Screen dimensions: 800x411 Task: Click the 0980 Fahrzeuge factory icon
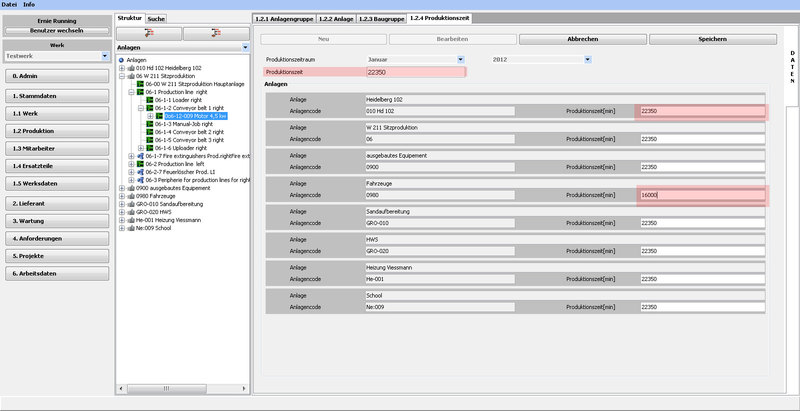pos(131,196)
